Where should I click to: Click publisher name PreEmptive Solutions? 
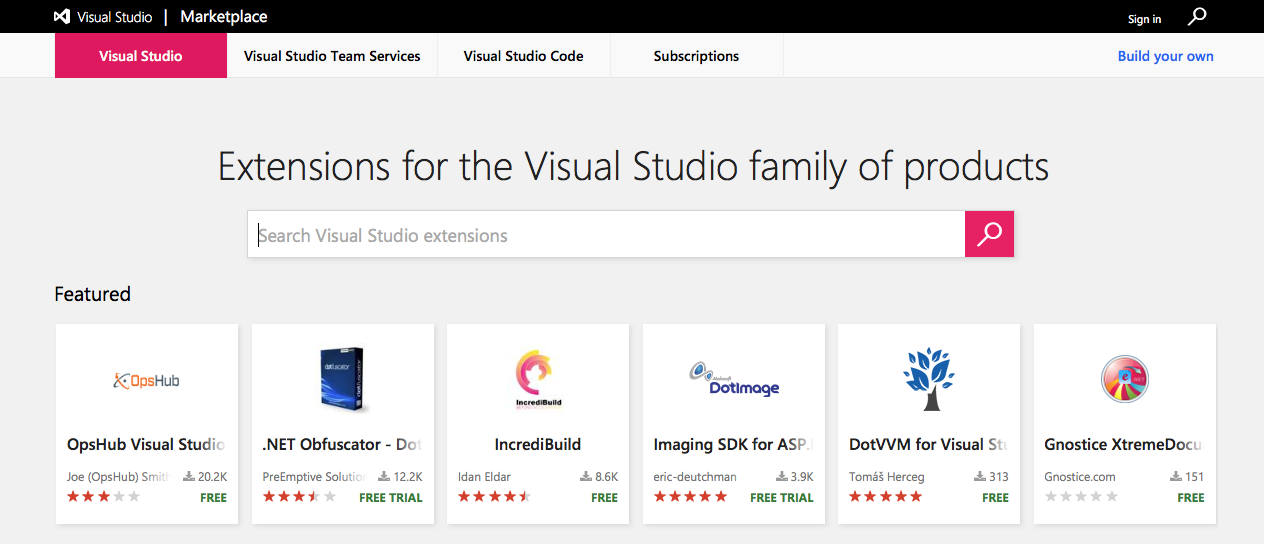(313, 477)
